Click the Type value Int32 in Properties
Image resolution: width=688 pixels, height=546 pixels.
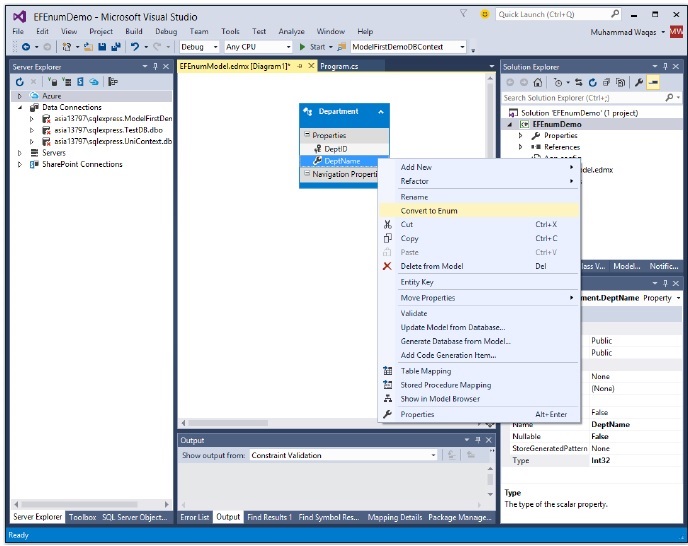600,460
